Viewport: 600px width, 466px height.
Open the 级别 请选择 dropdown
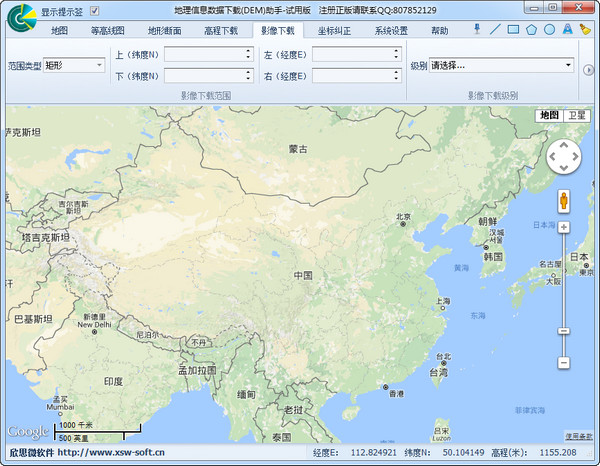point(501,65)
